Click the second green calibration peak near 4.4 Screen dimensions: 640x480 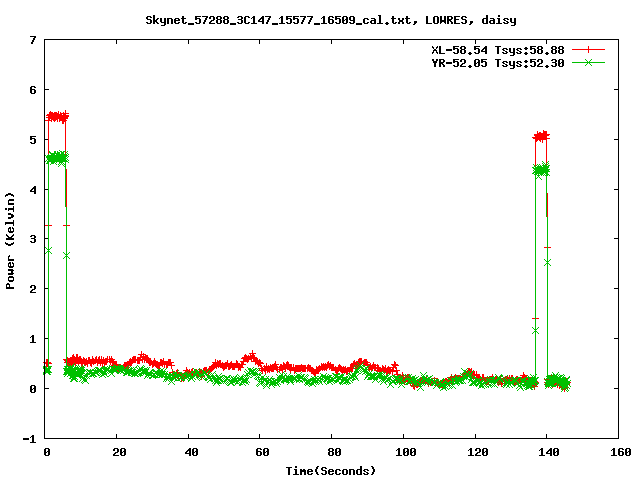(x=541, y=170)
